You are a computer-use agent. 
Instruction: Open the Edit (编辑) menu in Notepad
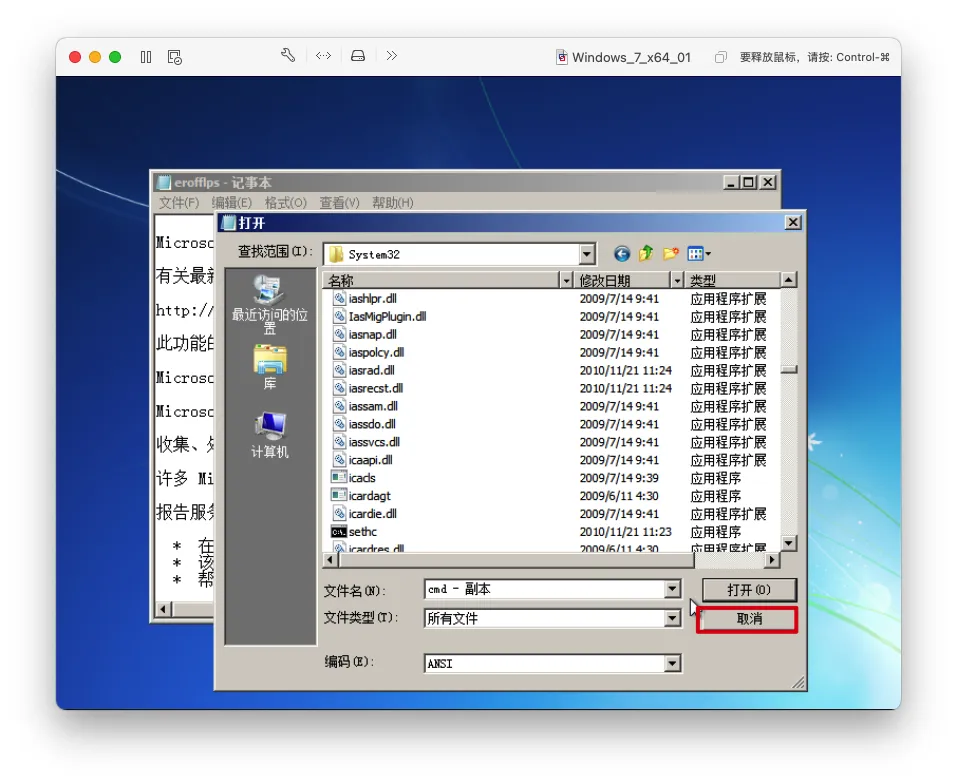click(x=232, y=203)
